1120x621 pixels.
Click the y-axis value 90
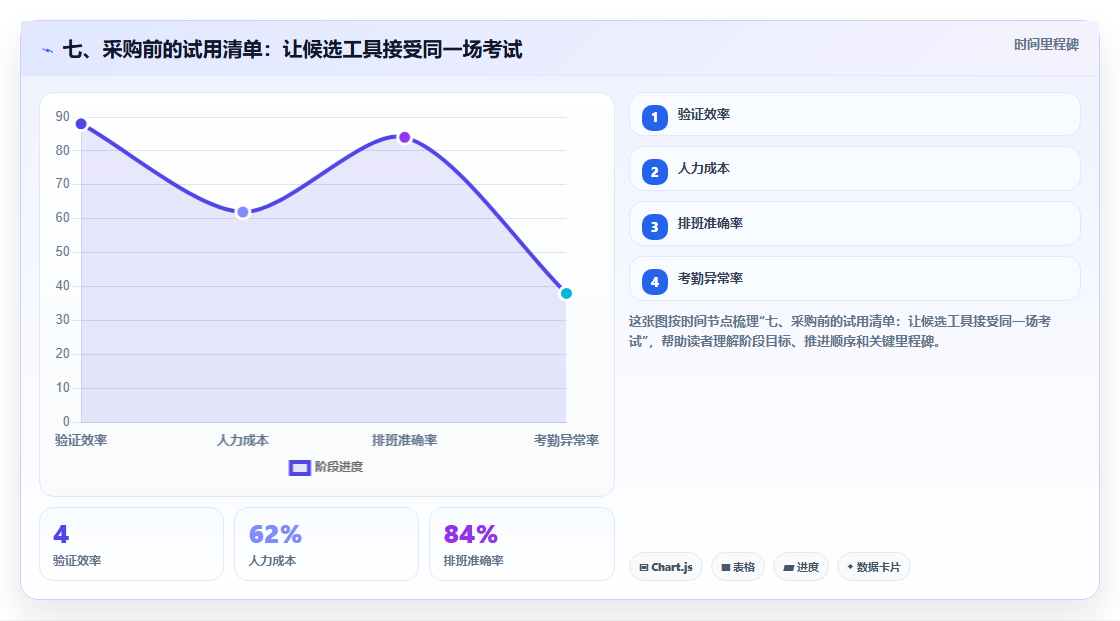click(63, 116)
